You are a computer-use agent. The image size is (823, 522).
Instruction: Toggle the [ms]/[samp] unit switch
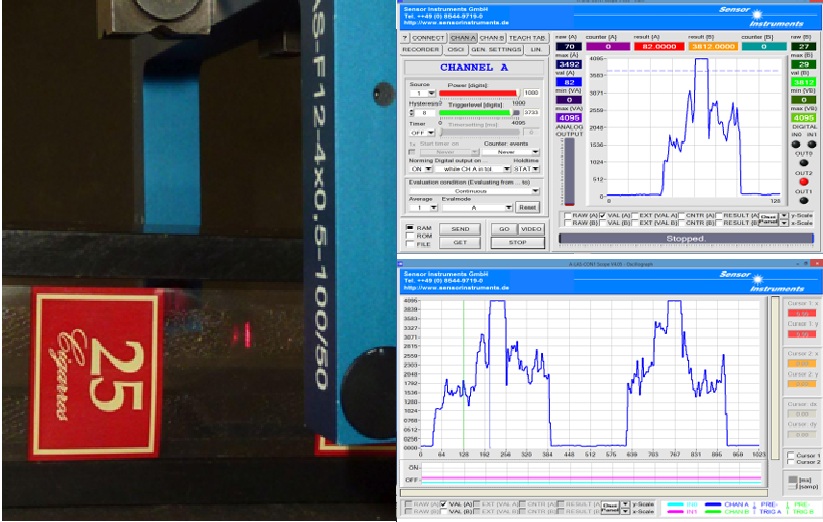pos(793,483)
